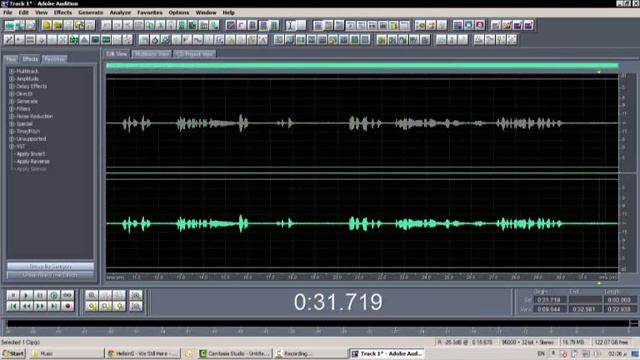Expand the Unsupported effects category
This screenshot has height=360, width=640.
pyautogui.click(x=12, y=139)
